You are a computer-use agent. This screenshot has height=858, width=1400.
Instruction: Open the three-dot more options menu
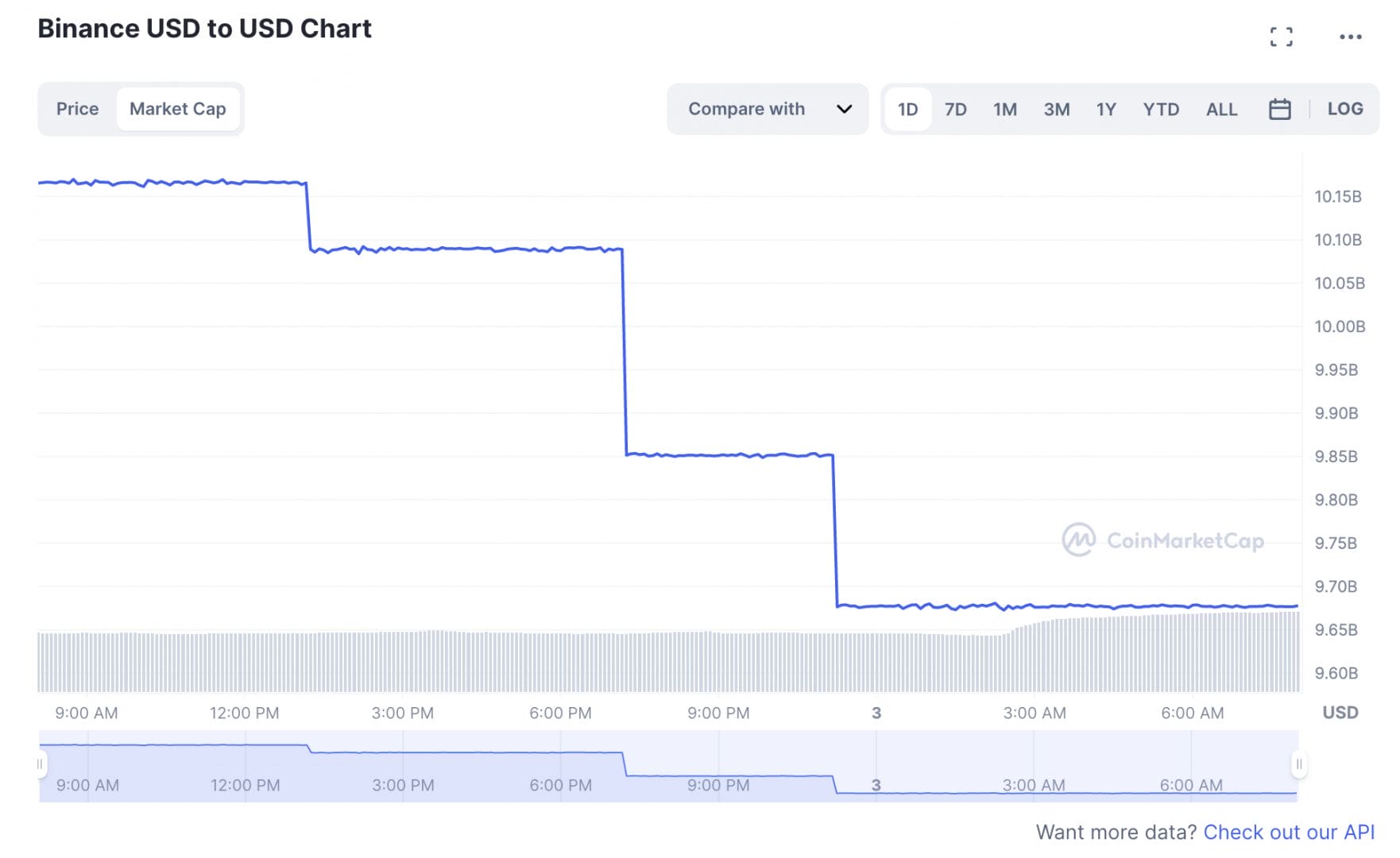pos(1350,37)
